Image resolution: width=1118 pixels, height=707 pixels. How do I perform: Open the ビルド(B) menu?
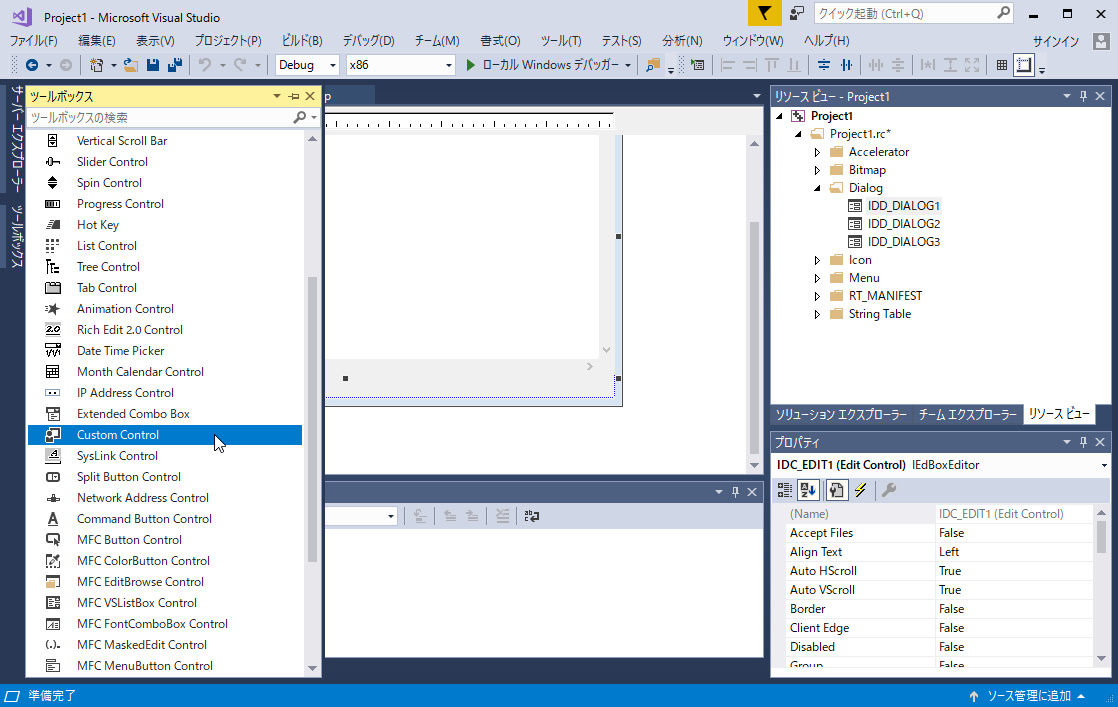point(302,41)
